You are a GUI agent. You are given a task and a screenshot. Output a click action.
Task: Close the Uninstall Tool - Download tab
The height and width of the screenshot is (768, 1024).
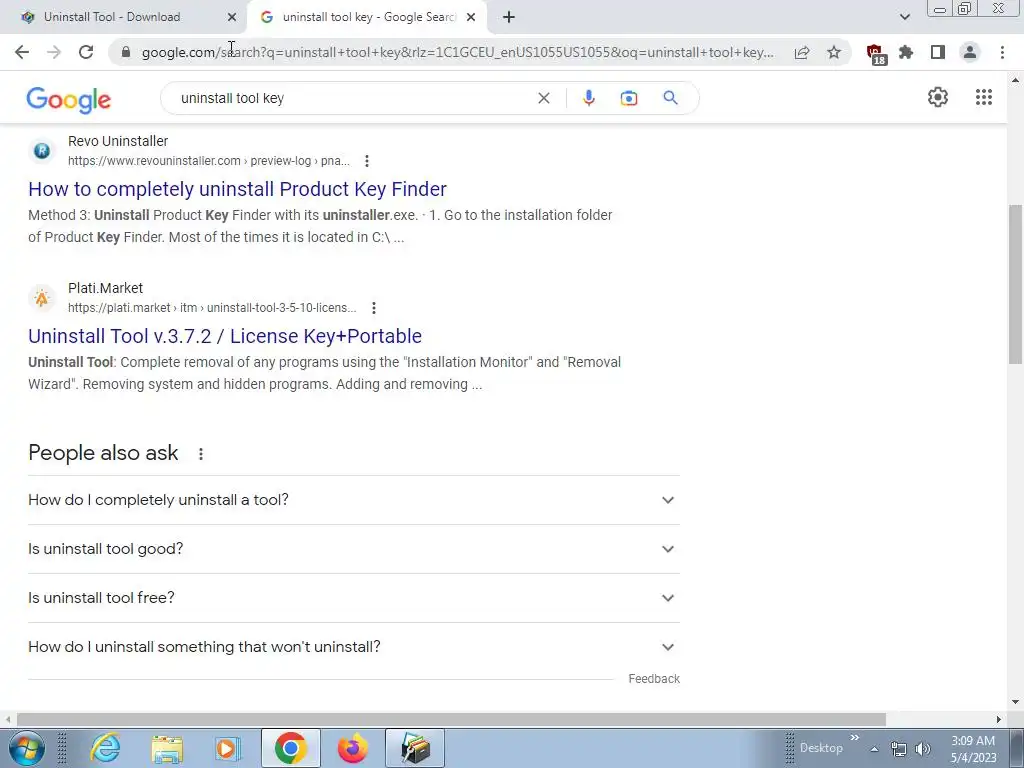click(x=232, y=17)
